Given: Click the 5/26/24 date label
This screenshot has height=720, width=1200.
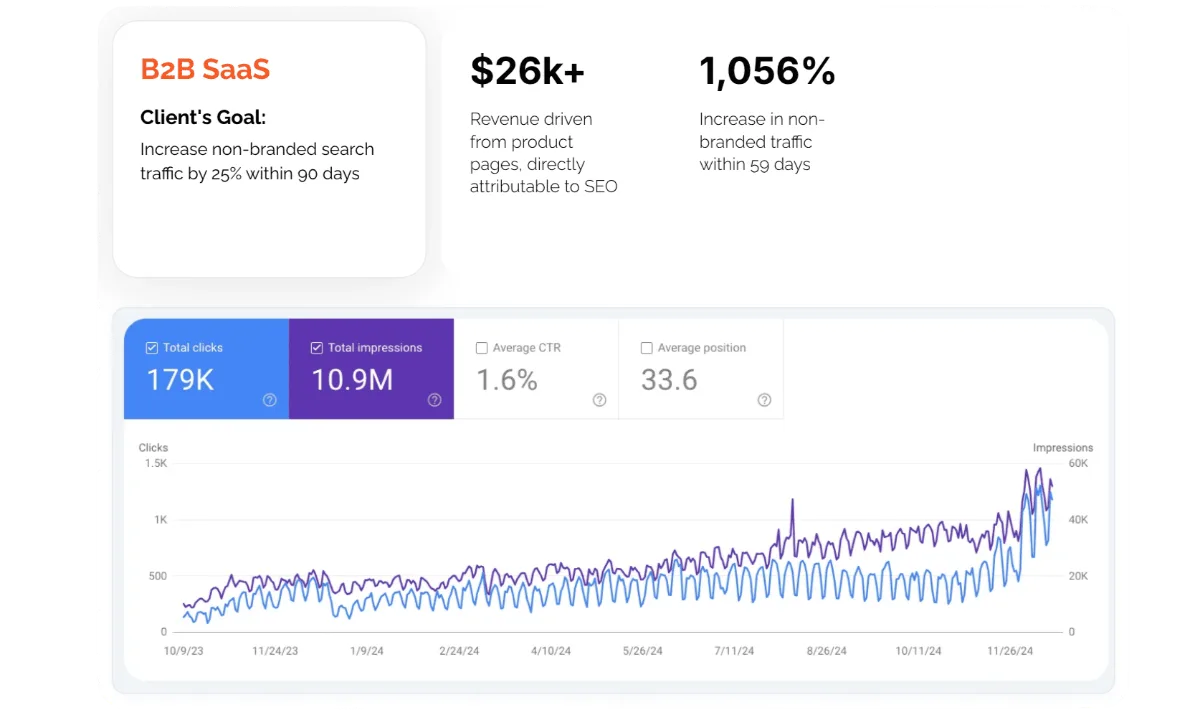Looking at the screenshot, I should coord(643,650).
